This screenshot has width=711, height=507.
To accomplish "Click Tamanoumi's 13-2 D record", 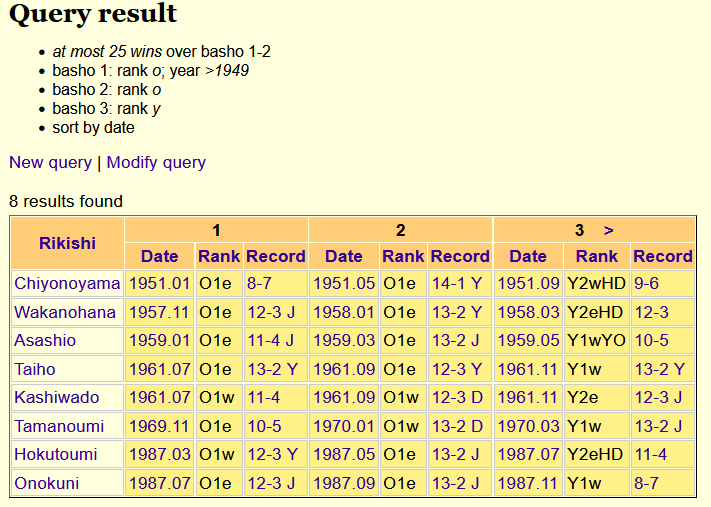I will point(457,426).
